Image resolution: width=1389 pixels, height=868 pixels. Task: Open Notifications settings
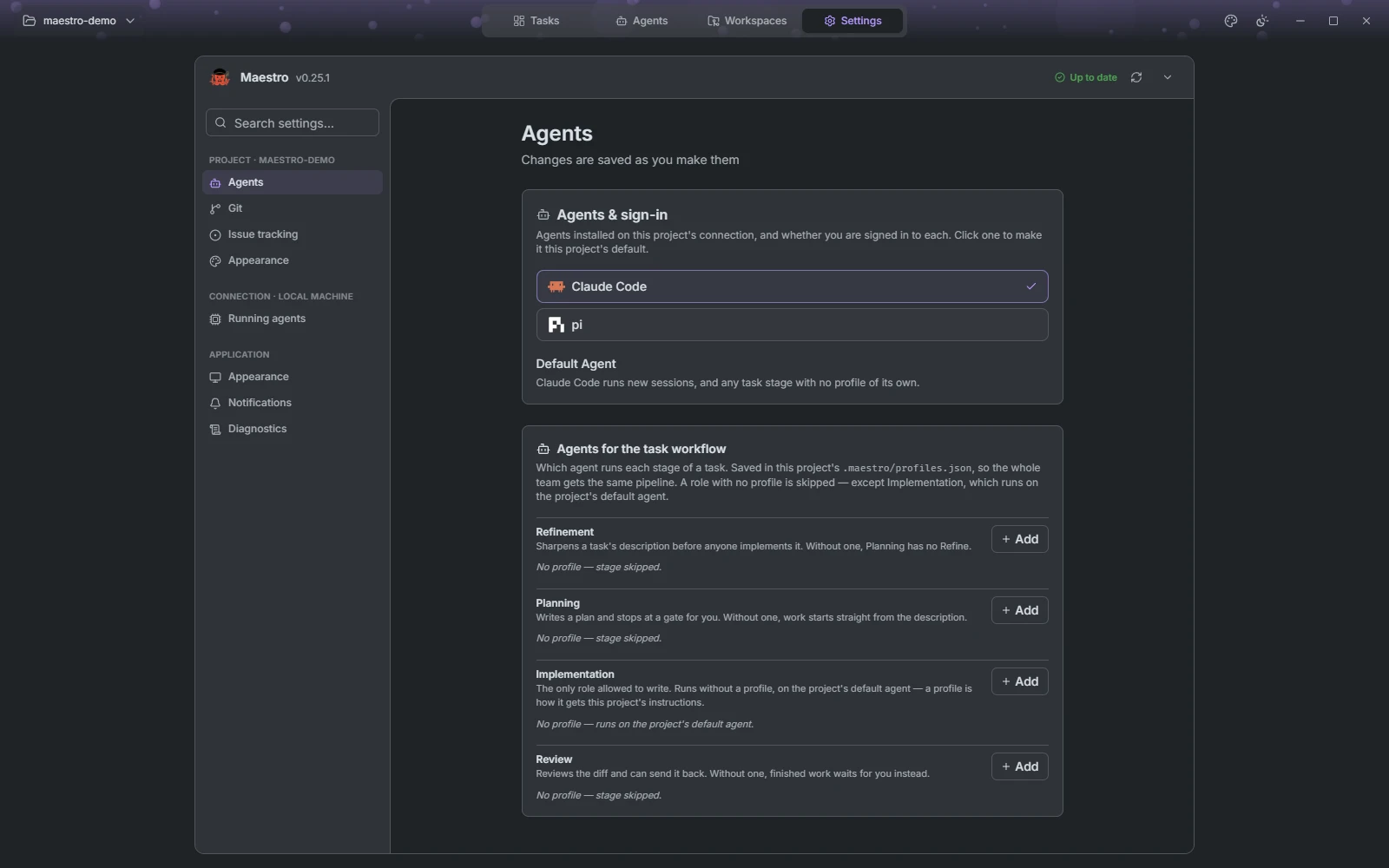(293, 403)
